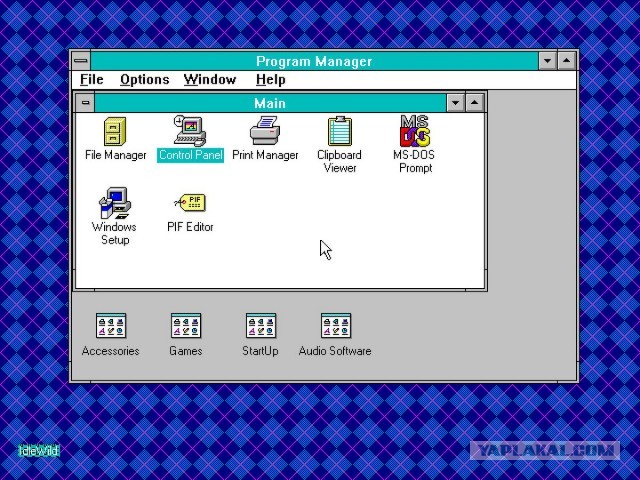Click the IdleWild minimized icon on desktop
This screenshot has width=640, height=480.
(x=39, y=451)
